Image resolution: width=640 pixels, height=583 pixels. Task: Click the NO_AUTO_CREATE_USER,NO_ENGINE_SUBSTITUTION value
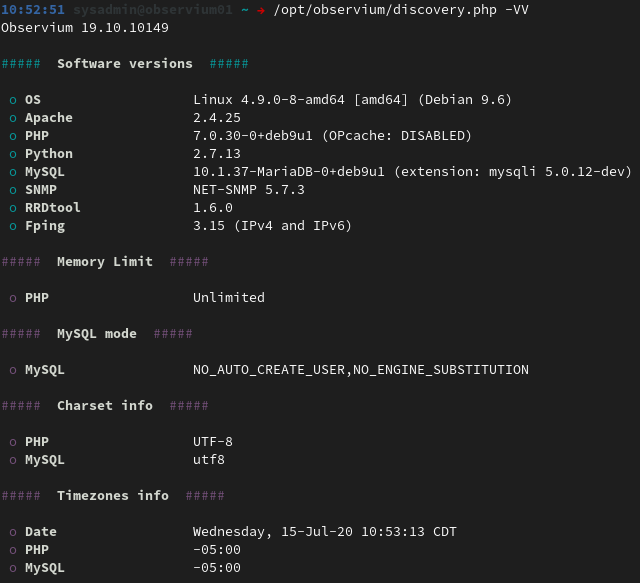361,370
